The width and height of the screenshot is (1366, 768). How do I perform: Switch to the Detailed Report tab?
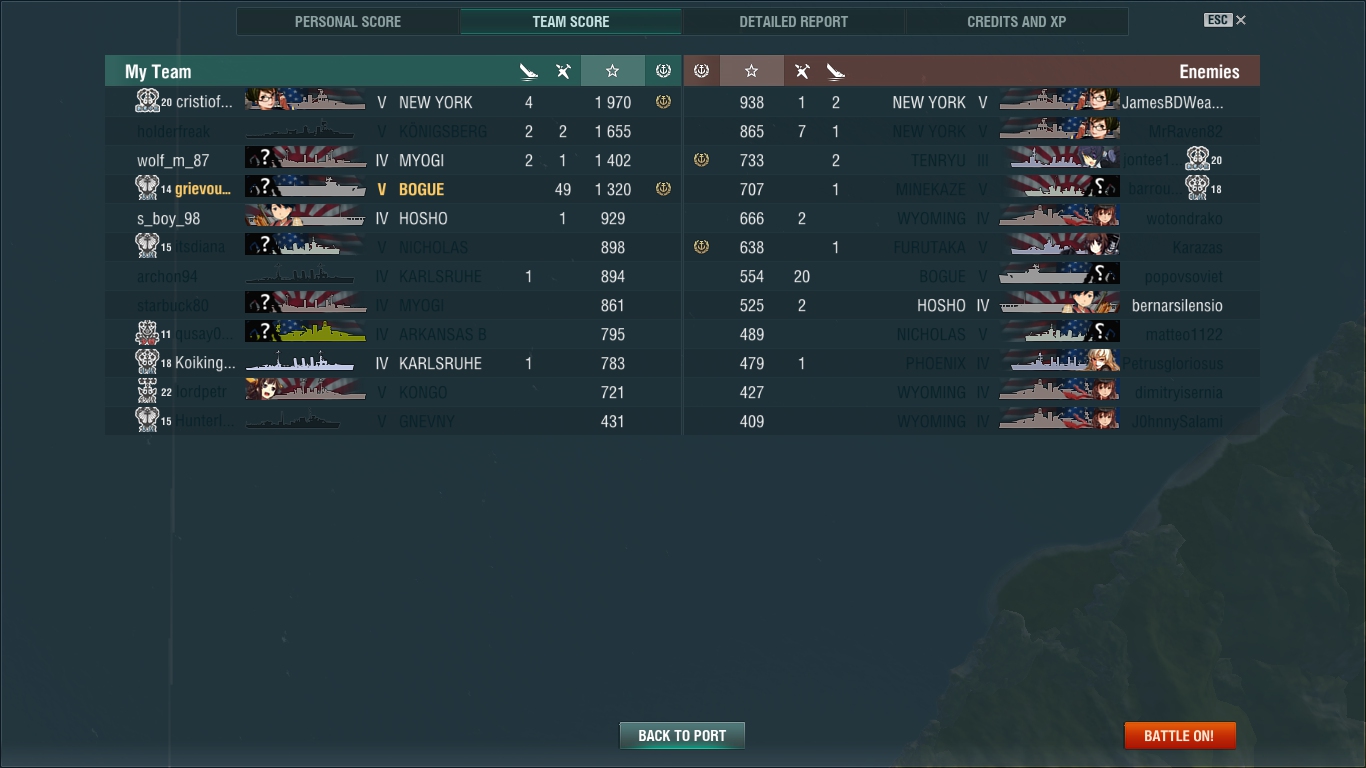click(794, 22)
